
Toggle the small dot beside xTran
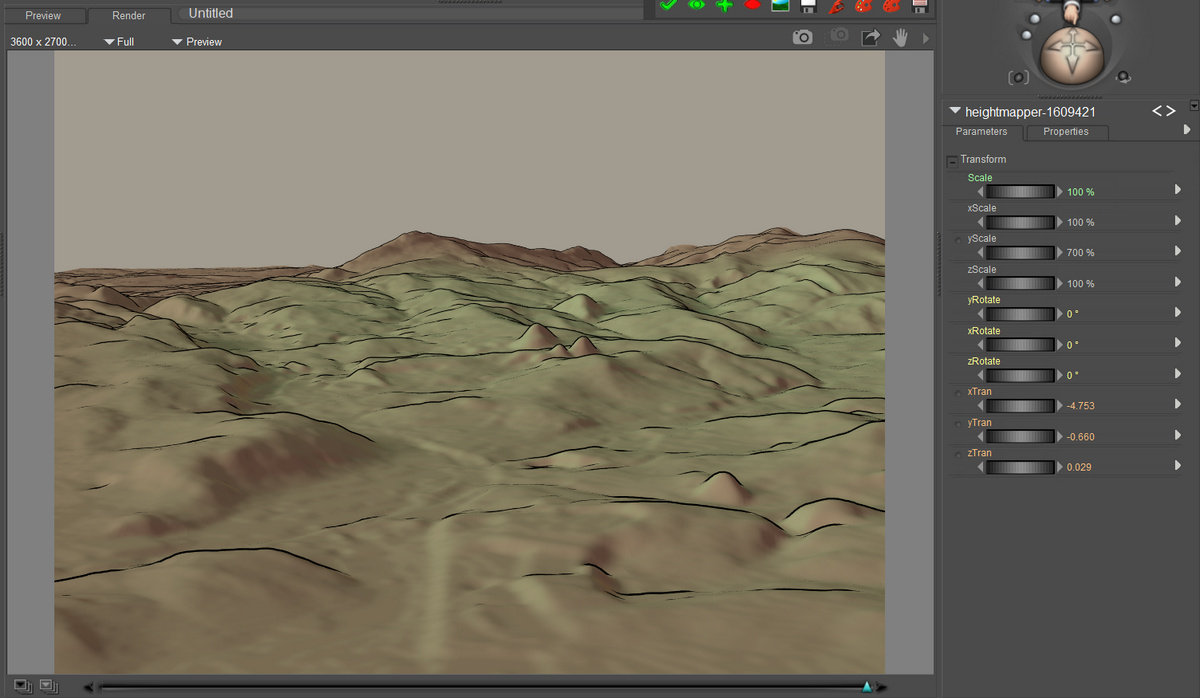tap(959, 393)
